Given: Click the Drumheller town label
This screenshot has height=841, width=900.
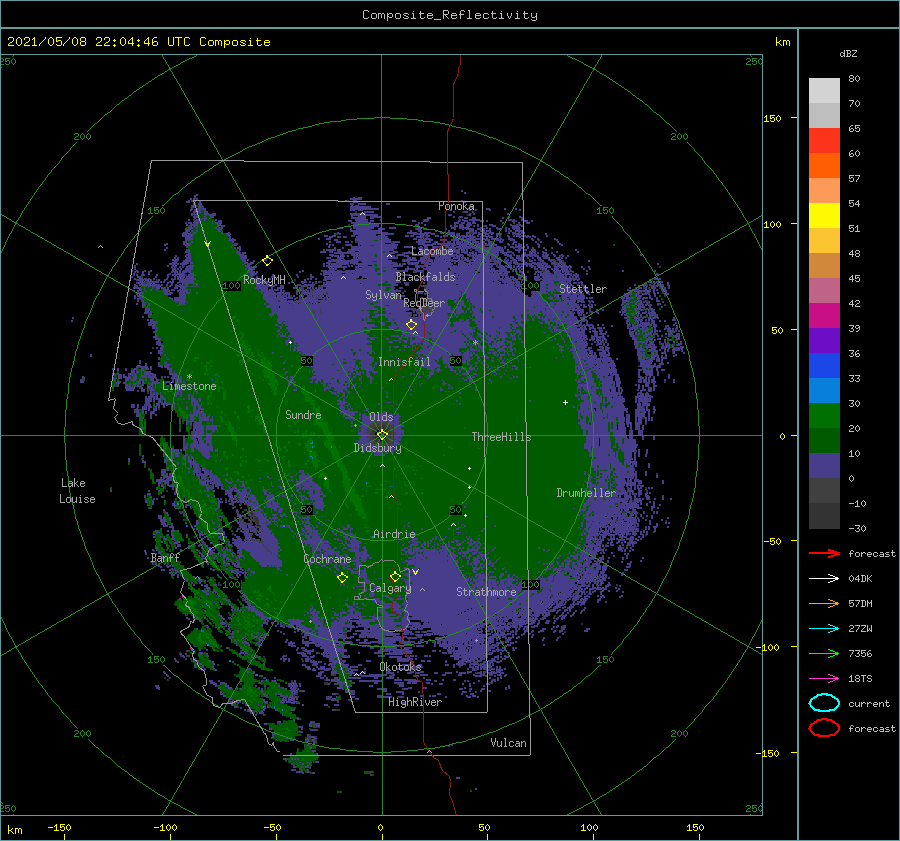Looking at the screenshot, I should point(585,493).
